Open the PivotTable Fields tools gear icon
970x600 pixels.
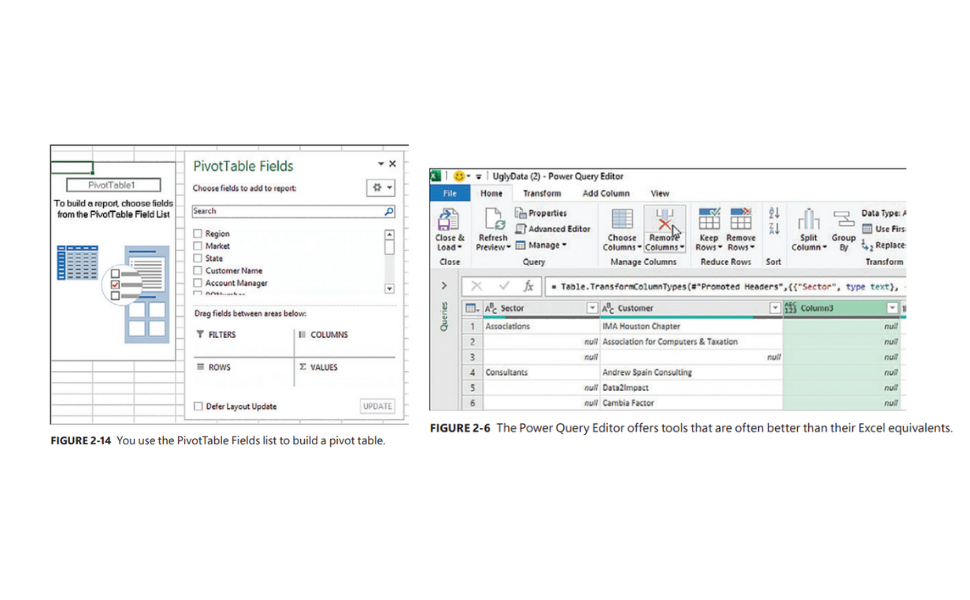(x=377, y=187)
